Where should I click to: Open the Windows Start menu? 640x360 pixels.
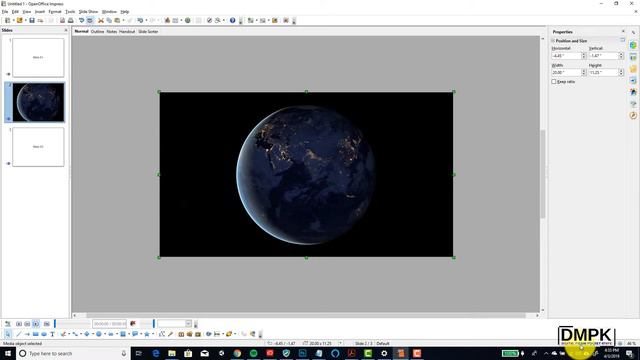pyautogui.click(x=7, y=353)
